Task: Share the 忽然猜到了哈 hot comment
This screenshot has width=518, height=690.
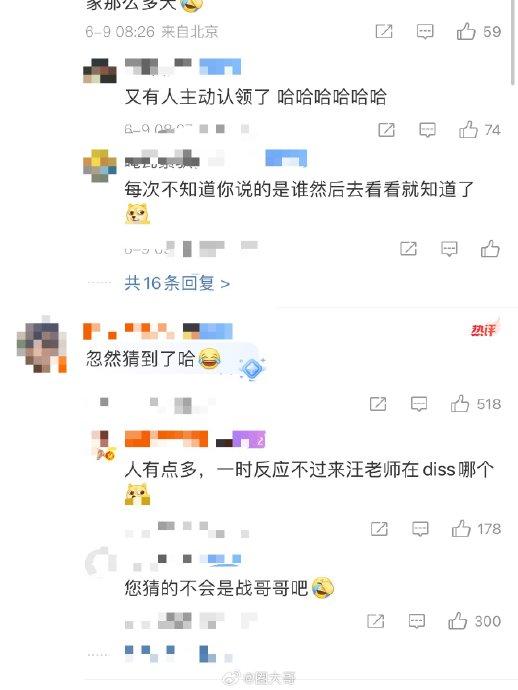Action: pyautogui.click(x=378, y=404)
